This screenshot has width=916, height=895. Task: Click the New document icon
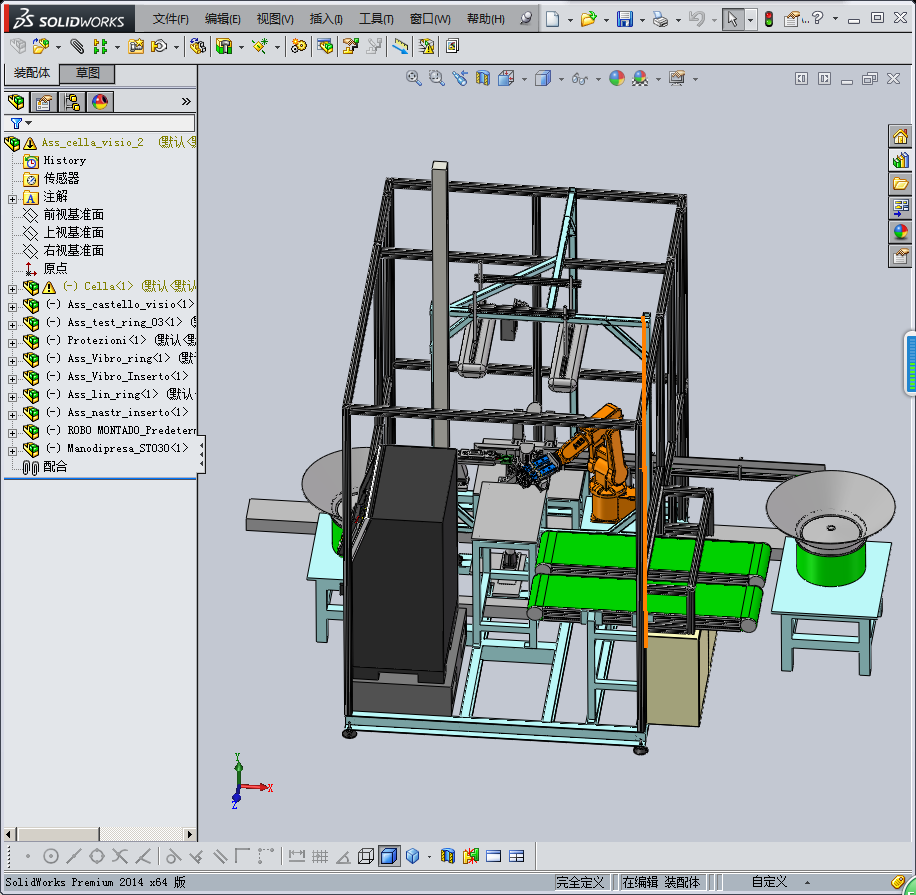(553, 19)
